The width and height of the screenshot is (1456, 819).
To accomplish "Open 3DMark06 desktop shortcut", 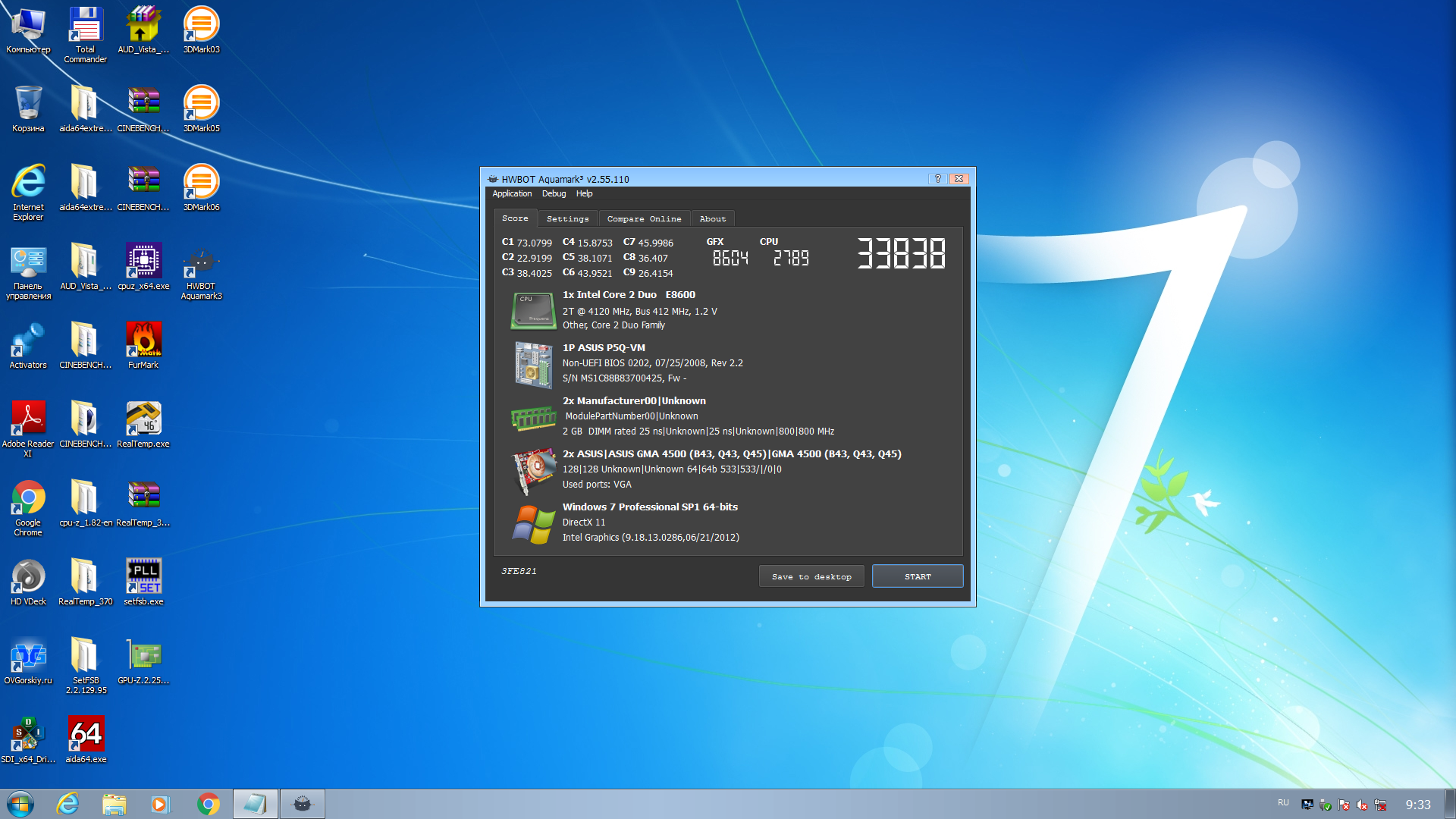I will coord(201,188).
